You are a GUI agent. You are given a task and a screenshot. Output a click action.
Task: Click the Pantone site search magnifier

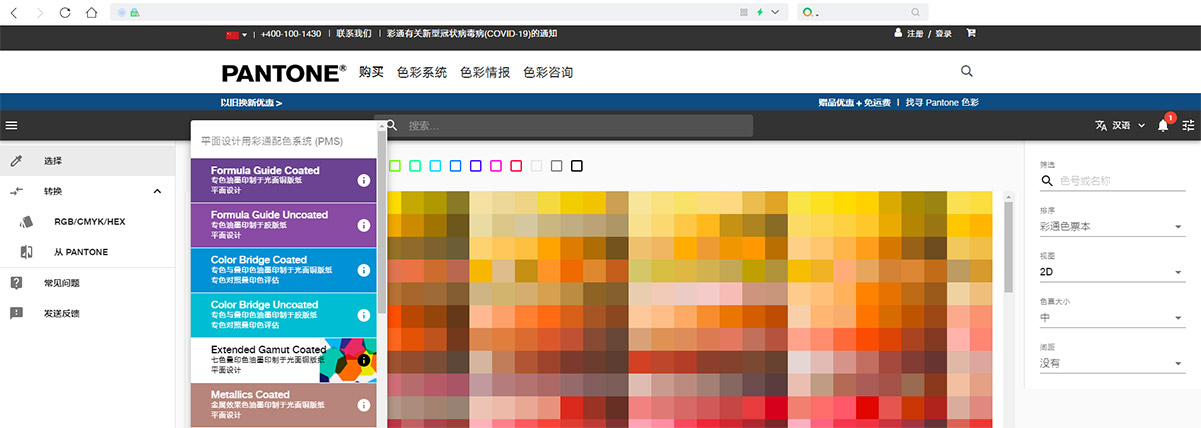click(x=966, y=71)
